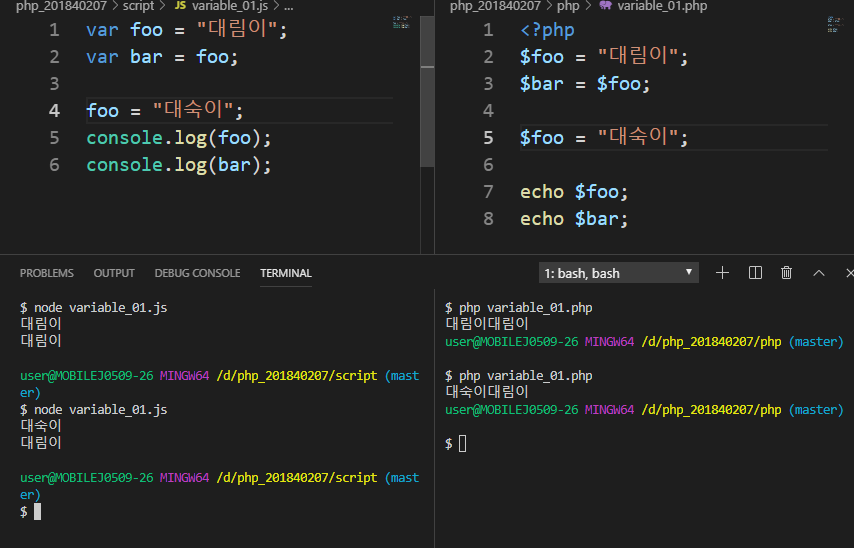The width and height of the screenshot is (854, 548).
Task: Click the right editor minimap
Action: pos(835,25)
